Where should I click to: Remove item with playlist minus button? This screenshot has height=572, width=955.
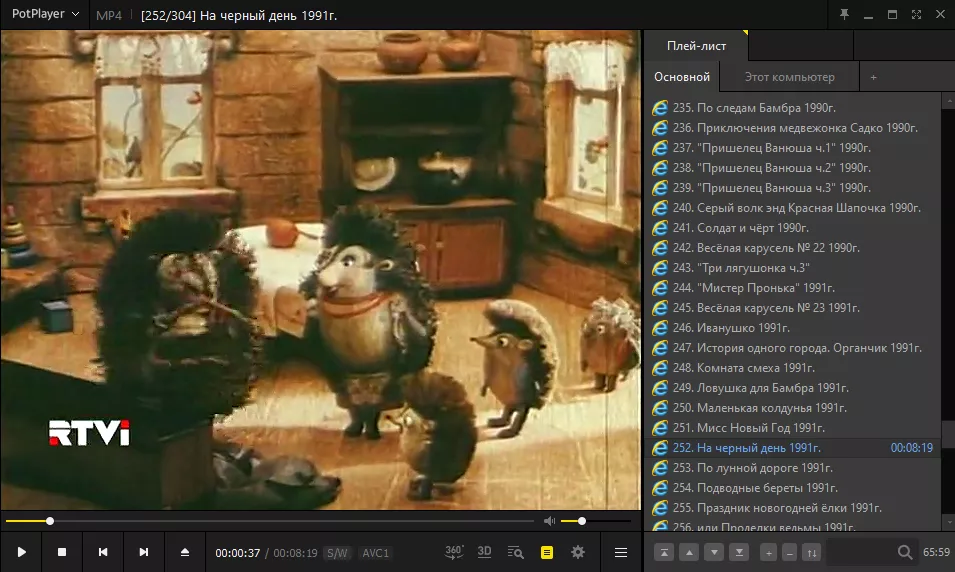[790, 553]
